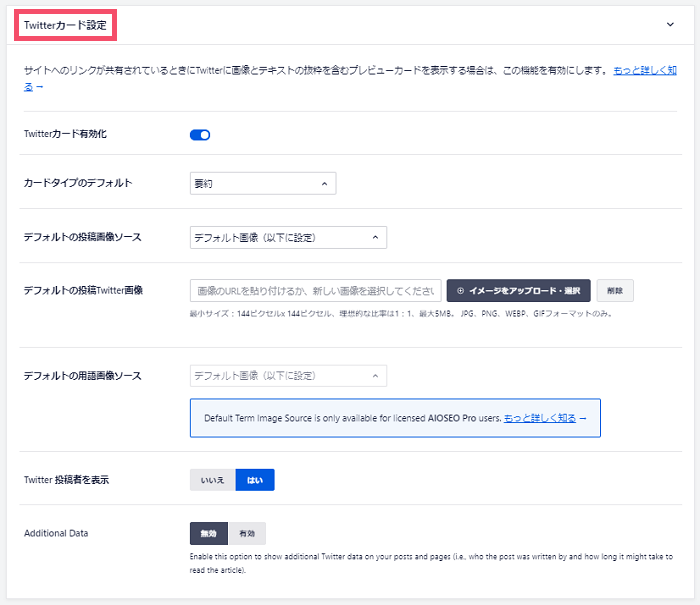This screenshot has width=700, height=605.
Task: Select 無効 for Additional Data
Action: tap(209, 534)
